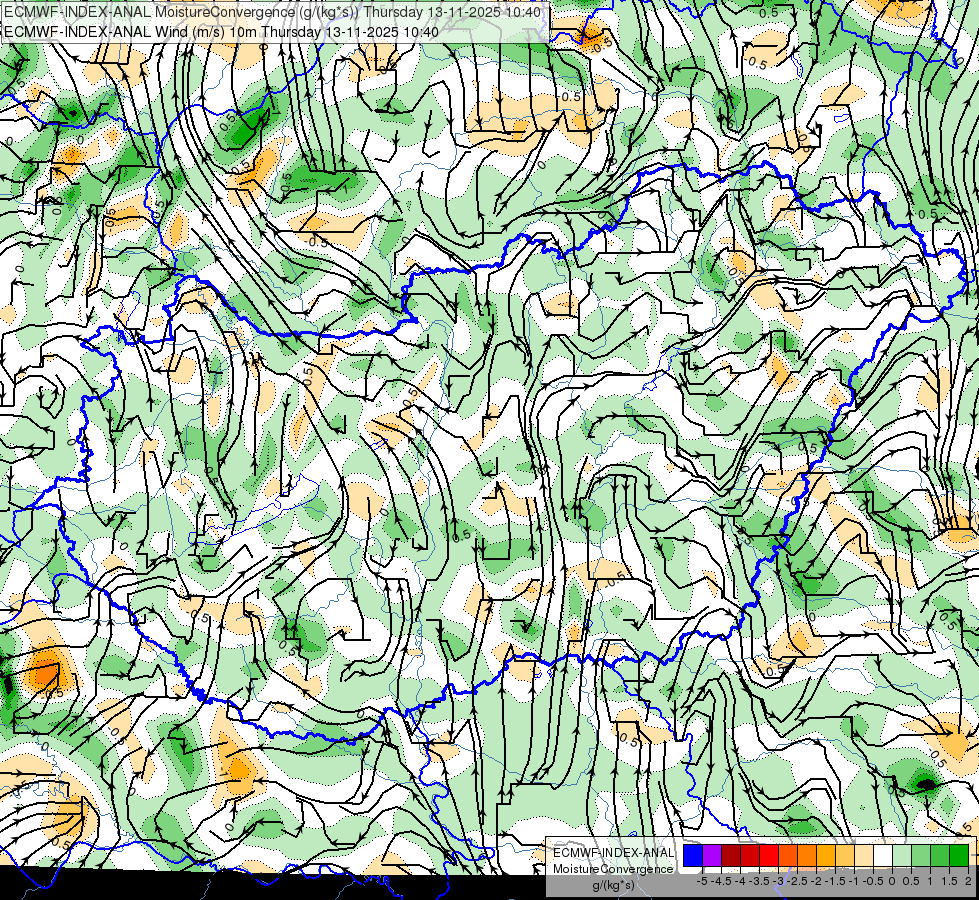
Task: Click the Wind (m/s) 10m title line
Action: click(221, 32)
